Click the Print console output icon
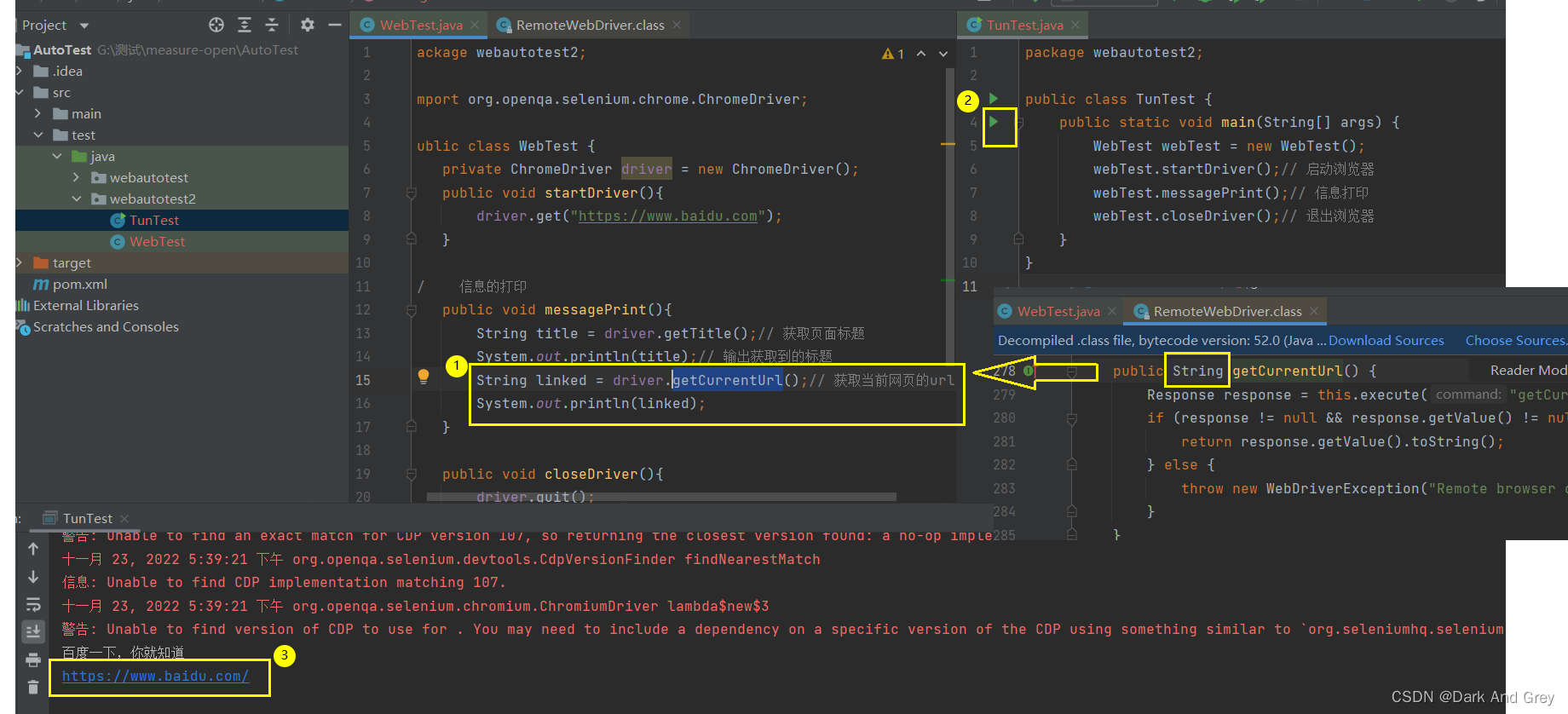 point(33,659)
